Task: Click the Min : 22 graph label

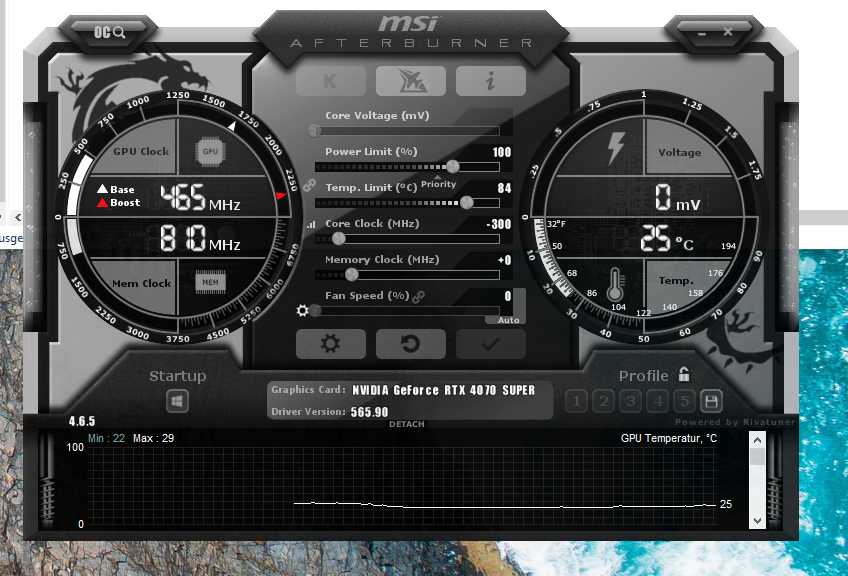Action: point(107,438)
